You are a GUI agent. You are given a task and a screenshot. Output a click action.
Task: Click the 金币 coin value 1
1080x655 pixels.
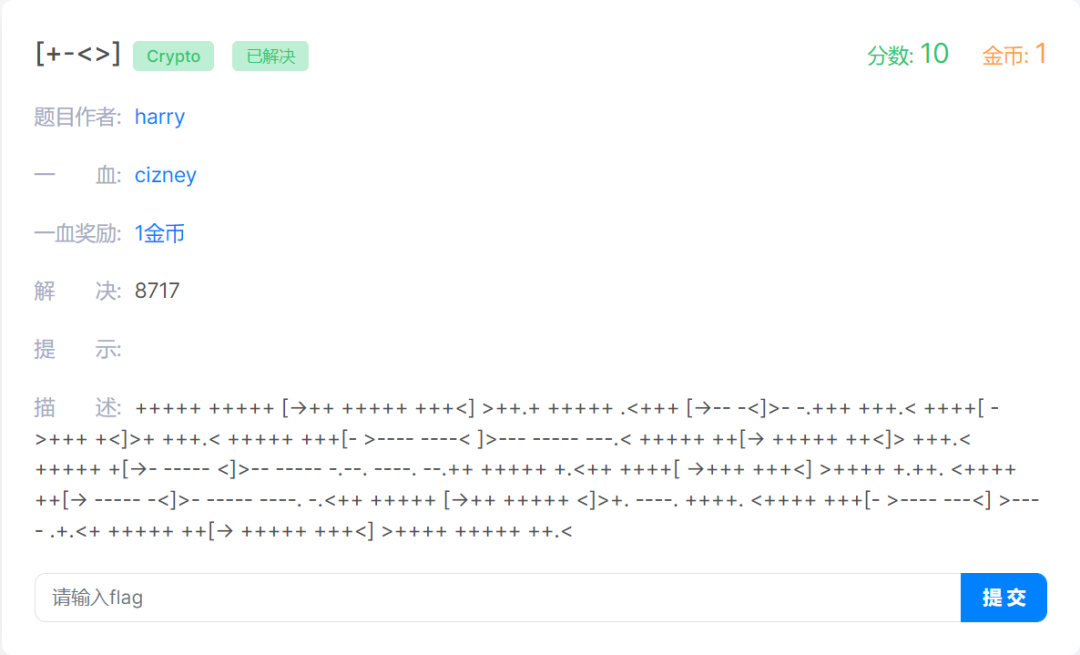tap(1041, 54)
